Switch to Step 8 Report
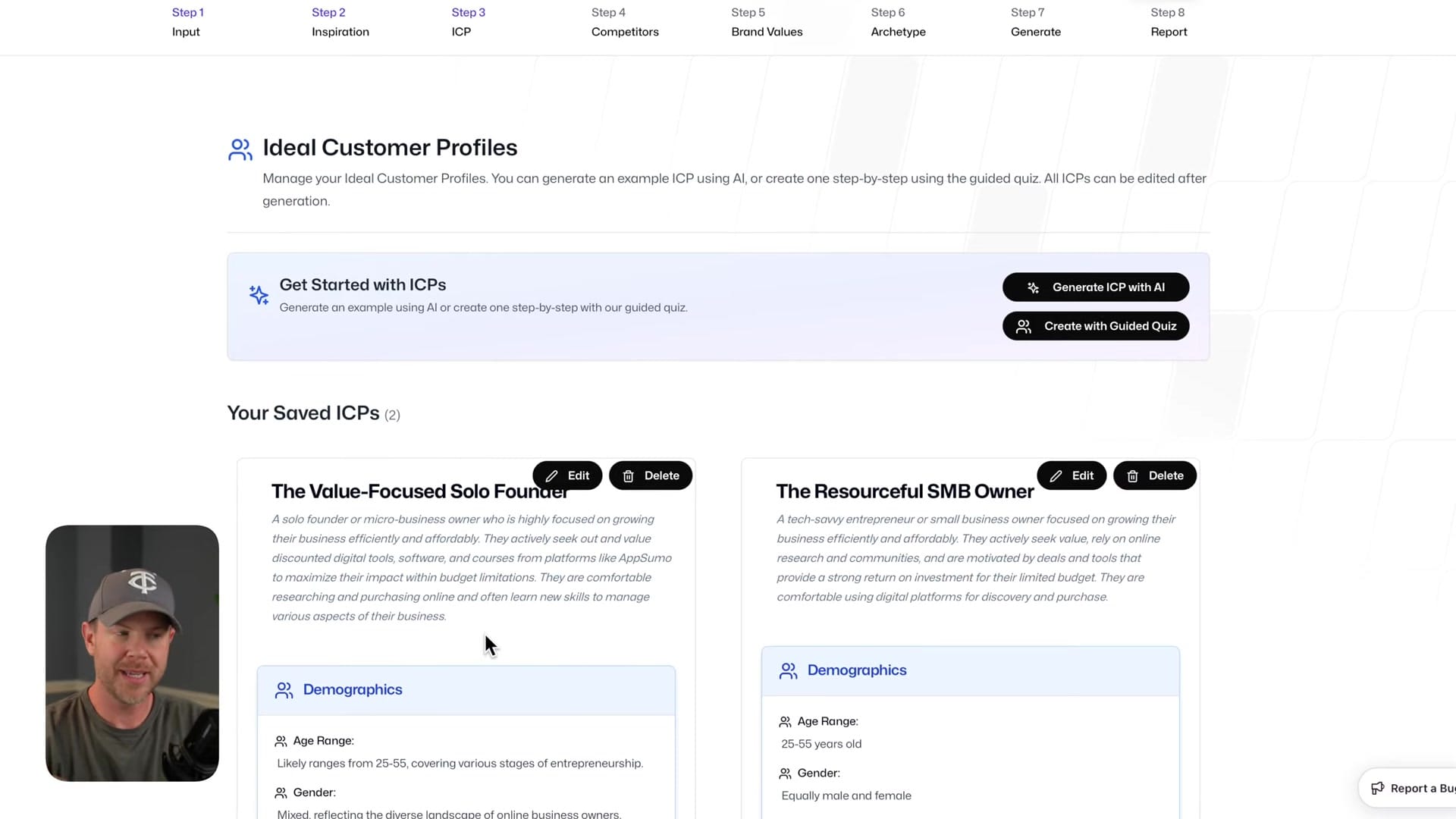This screenshot has width=1456, height=819. pyautogui.click(x=1169, y=22)
